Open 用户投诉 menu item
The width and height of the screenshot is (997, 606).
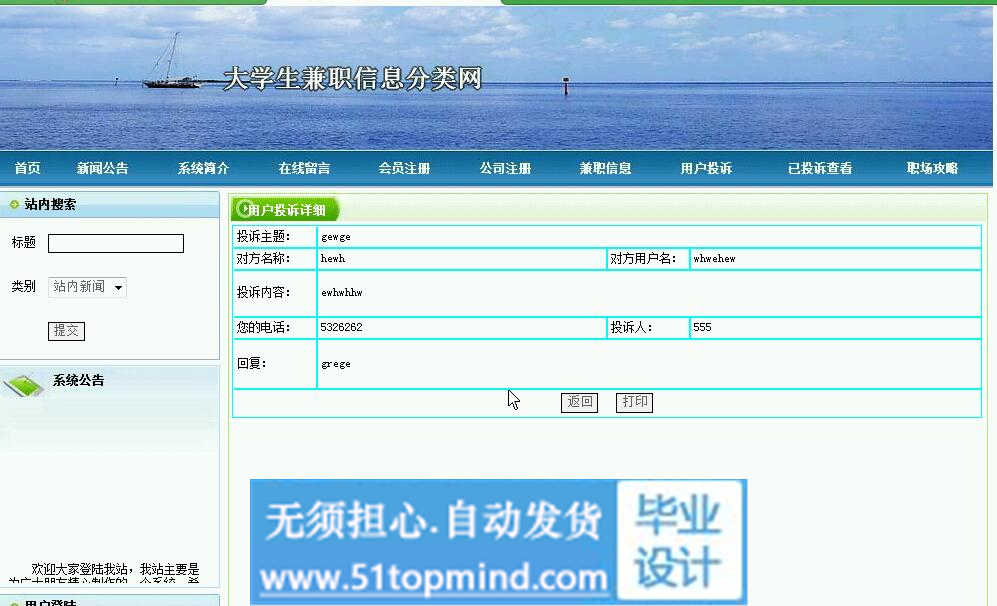click(x=706, y=168)
